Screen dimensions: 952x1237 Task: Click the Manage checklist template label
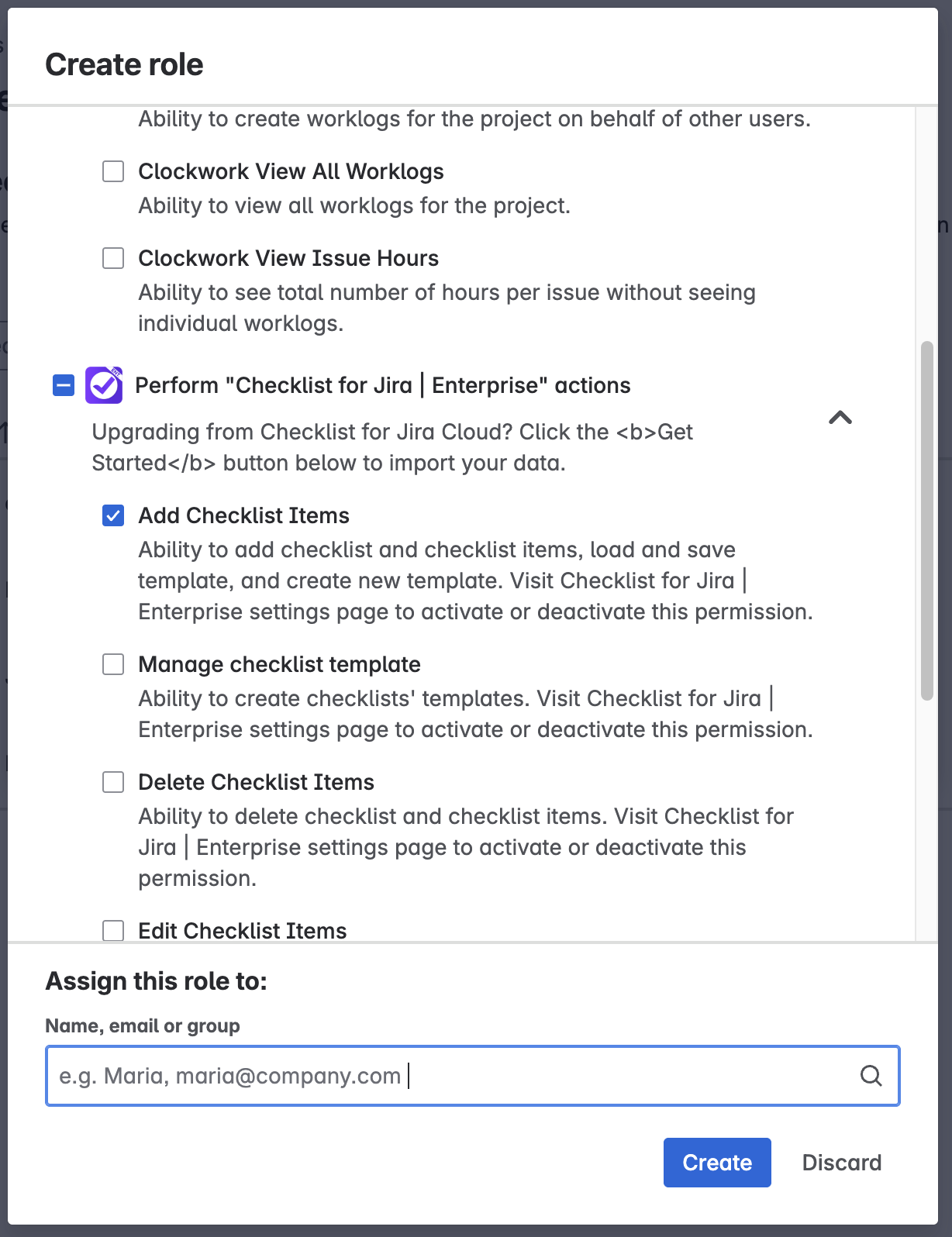pos(279,664)
